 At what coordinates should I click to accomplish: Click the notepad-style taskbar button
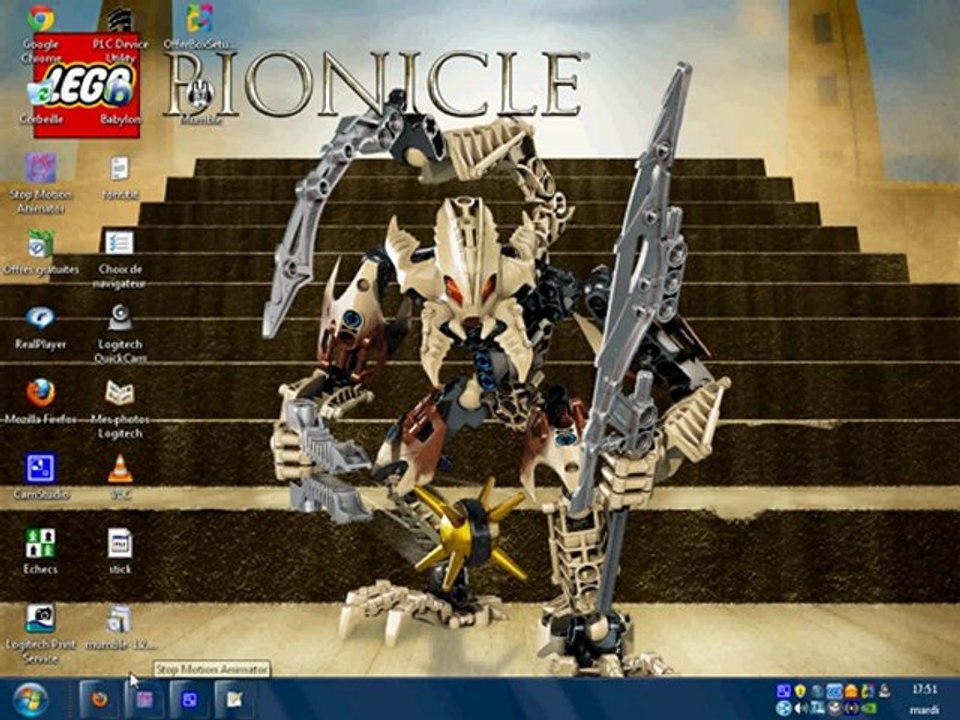coord(234,699)
